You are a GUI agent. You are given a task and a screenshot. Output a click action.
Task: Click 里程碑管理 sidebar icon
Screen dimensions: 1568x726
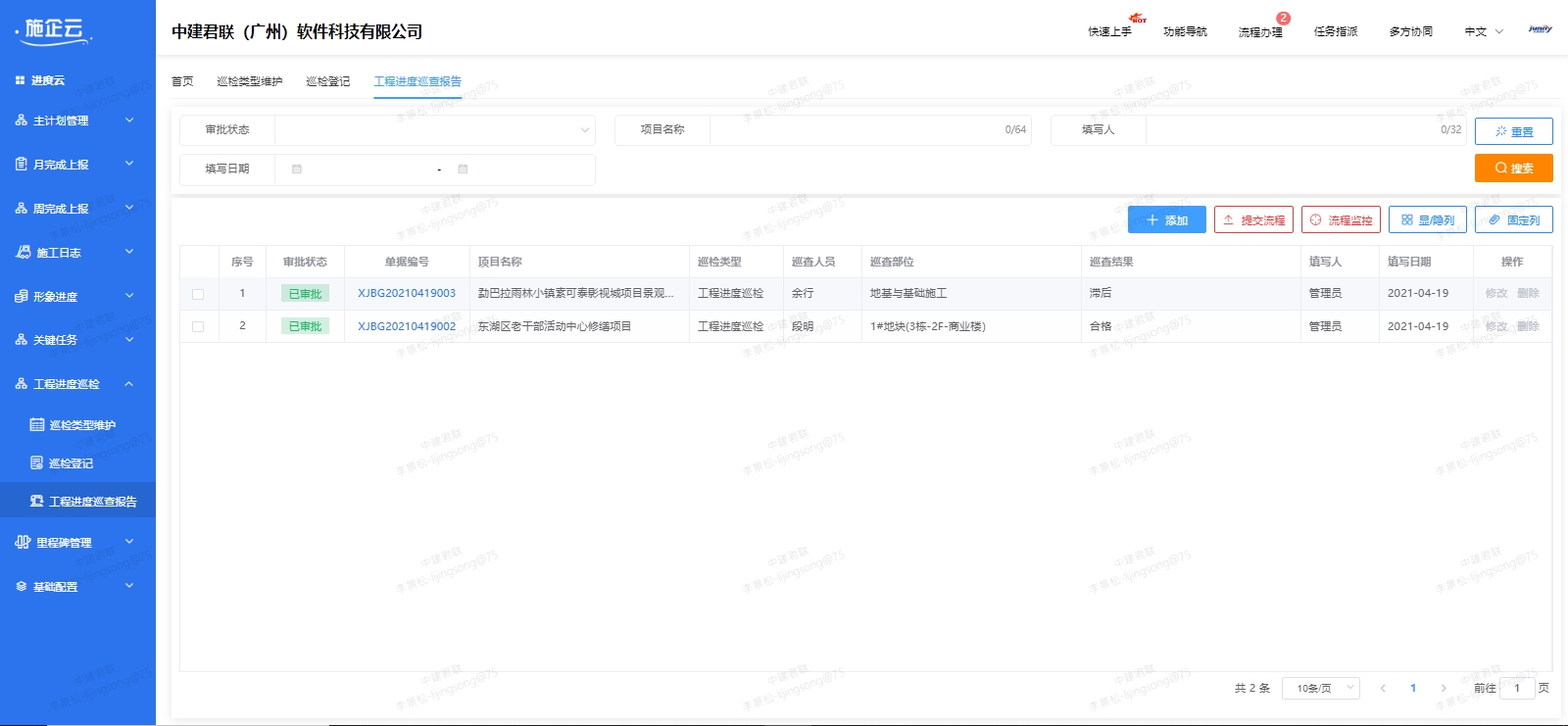point(24,542)
